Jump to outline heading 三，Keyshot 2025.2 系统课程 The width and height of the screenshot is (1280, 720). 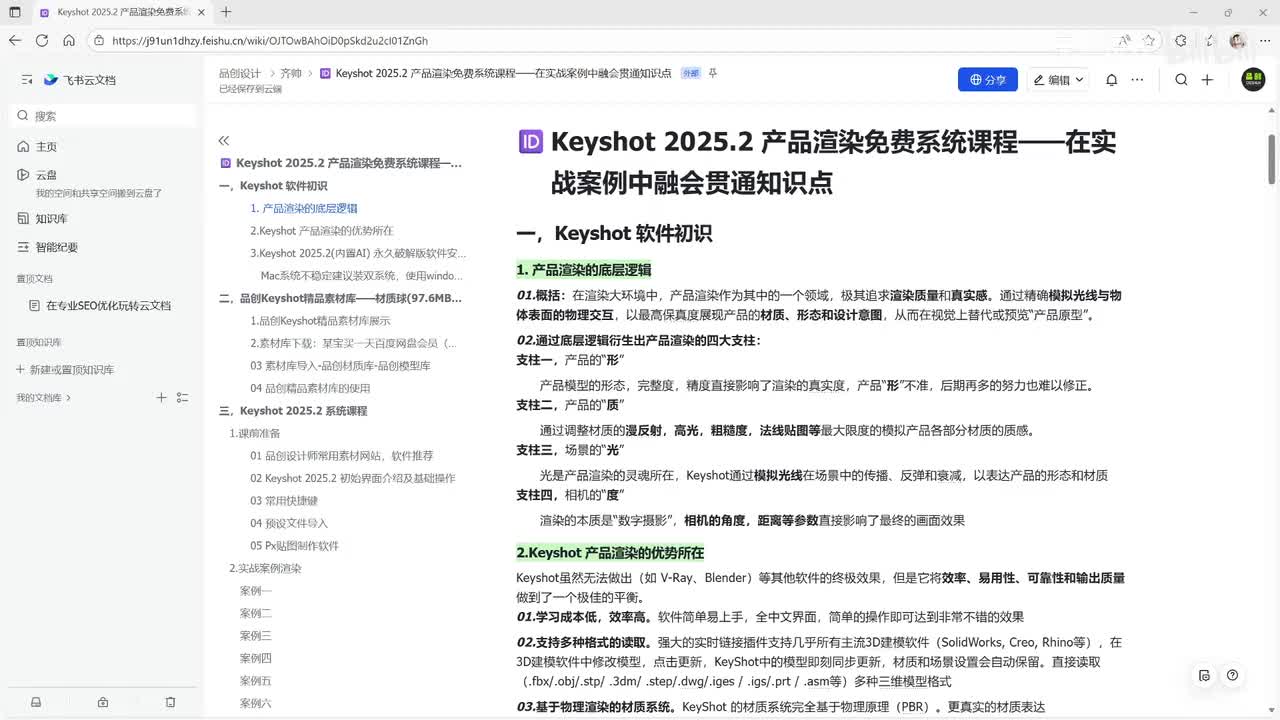(293, 411)
